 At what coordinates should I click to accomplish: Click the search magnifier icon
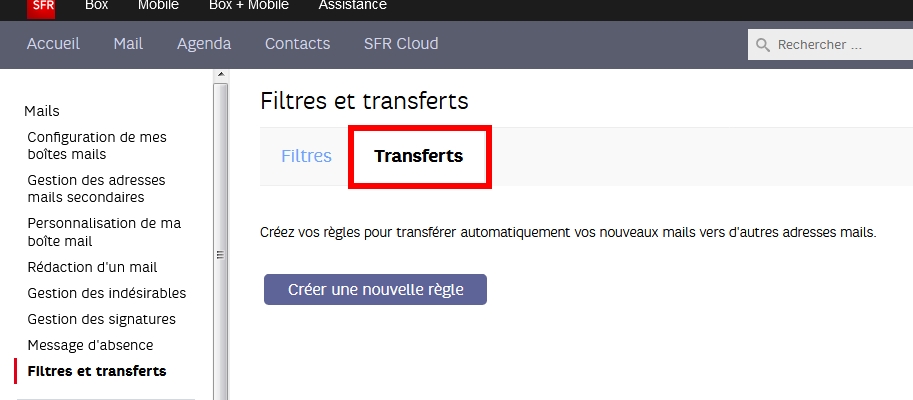(x=764, y=45)
